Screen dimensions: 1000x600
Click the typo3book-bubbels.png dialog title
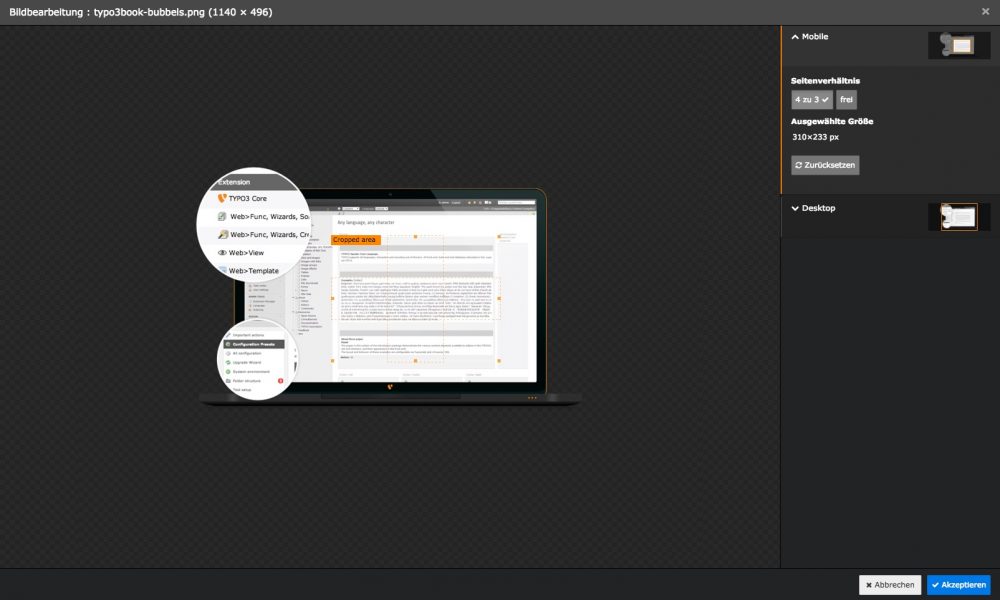[x=141, y=12]
